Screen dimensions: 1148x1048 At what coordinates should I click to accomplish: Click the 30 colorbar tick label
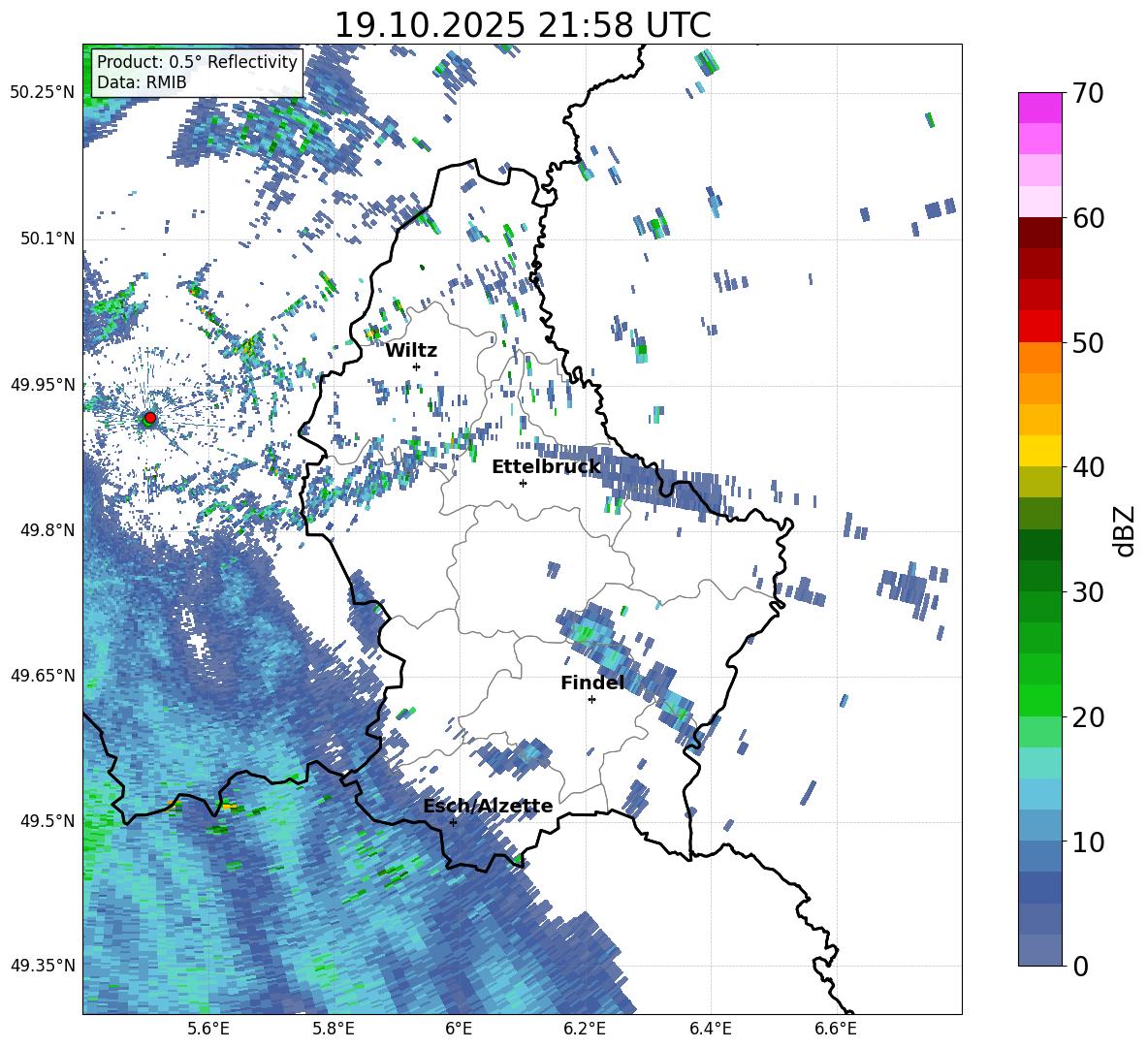coord(1088,592)
